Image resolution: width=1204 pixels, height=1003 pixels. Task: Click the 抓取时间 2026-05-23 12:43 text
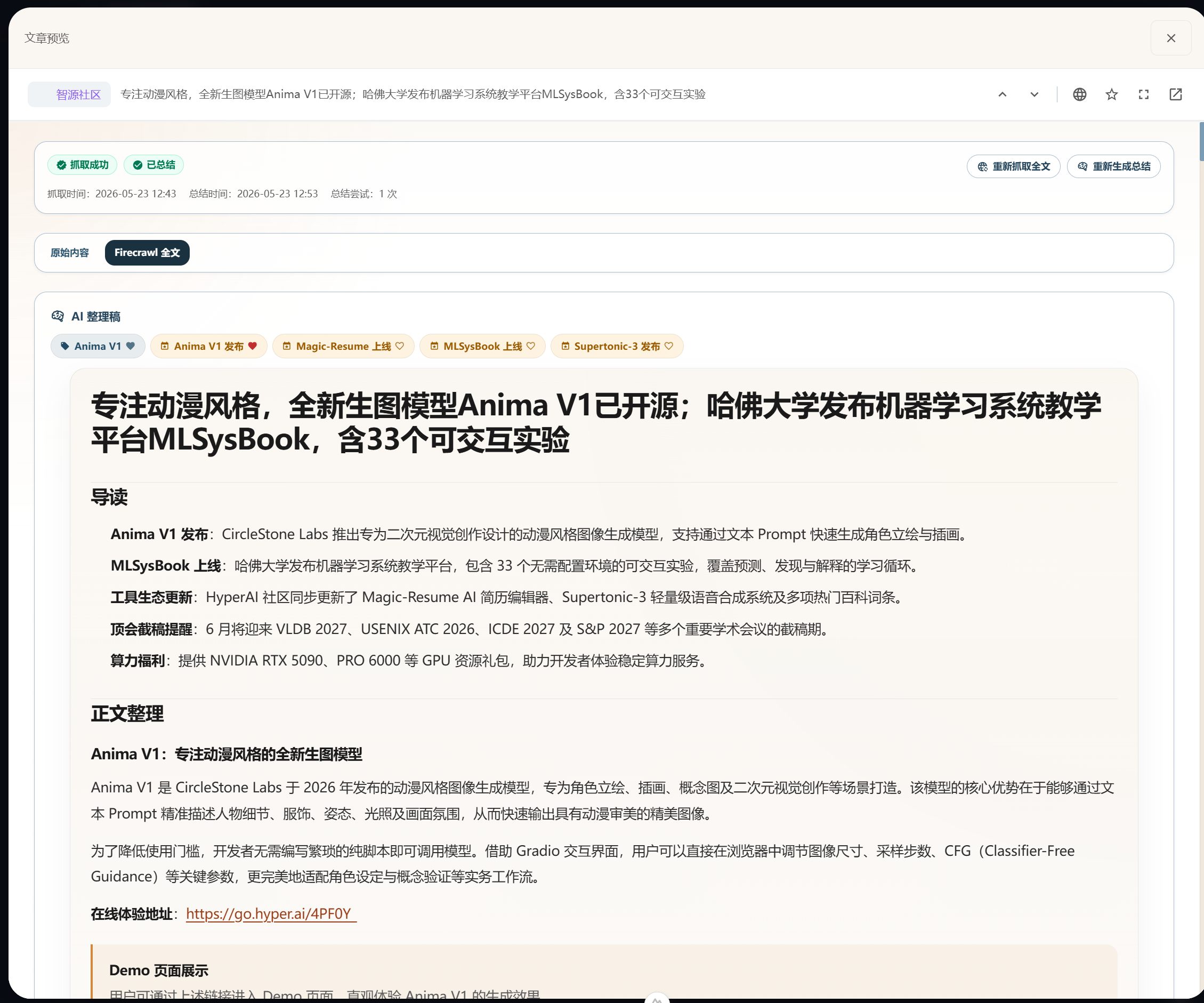coord(112,194)
